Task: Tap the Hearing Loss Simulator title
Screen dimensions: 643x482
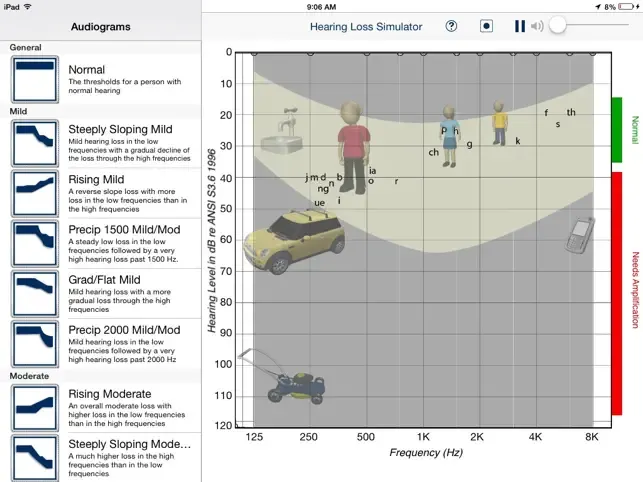Action: 366,27
